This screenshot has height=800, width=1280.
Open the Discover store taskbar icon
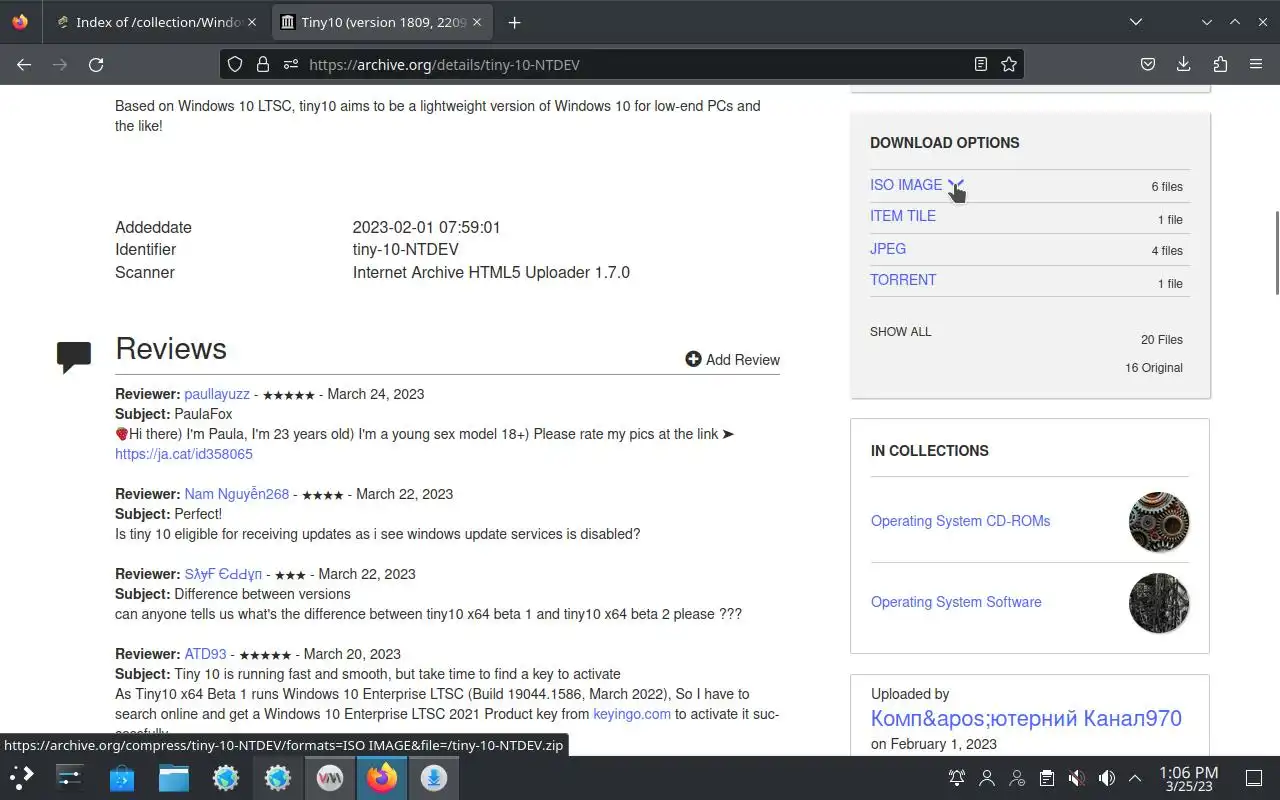point(122,777)
